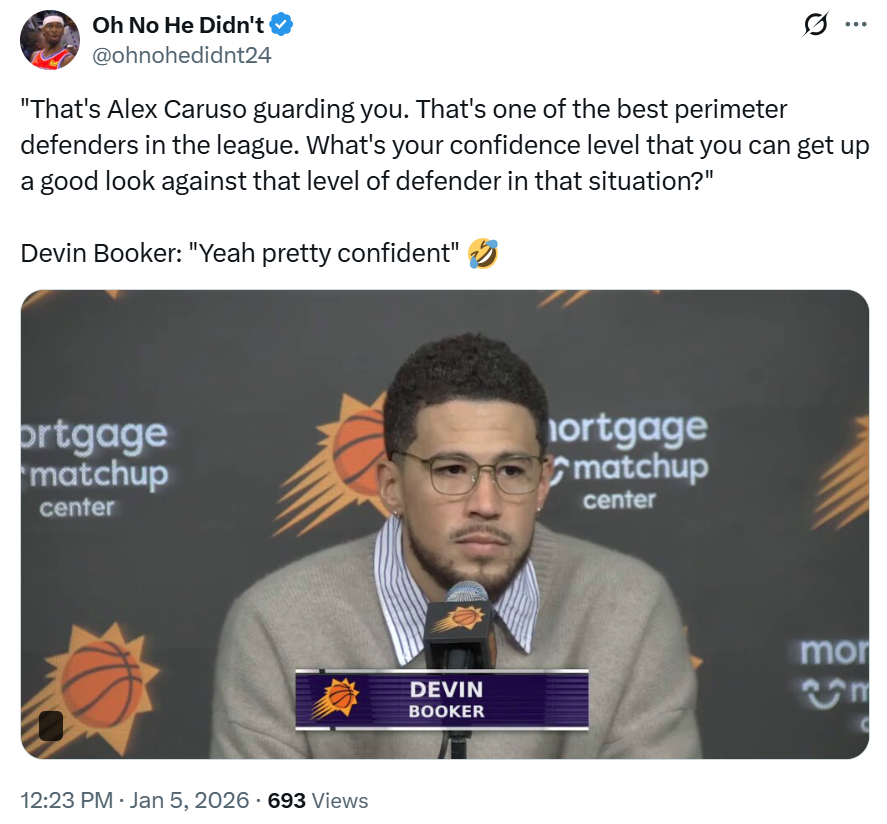This screenshot has width=887, height=824.
Task: Click the right 'mortgage matchup center' sign
Action: point(625,462)
